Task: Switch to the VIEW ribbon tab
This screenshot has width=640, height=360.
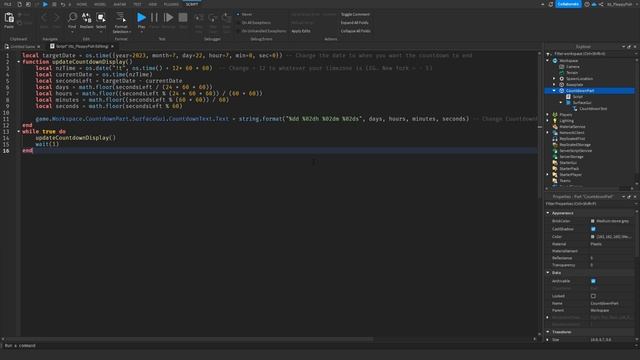Action: click(x=153, y=4)
